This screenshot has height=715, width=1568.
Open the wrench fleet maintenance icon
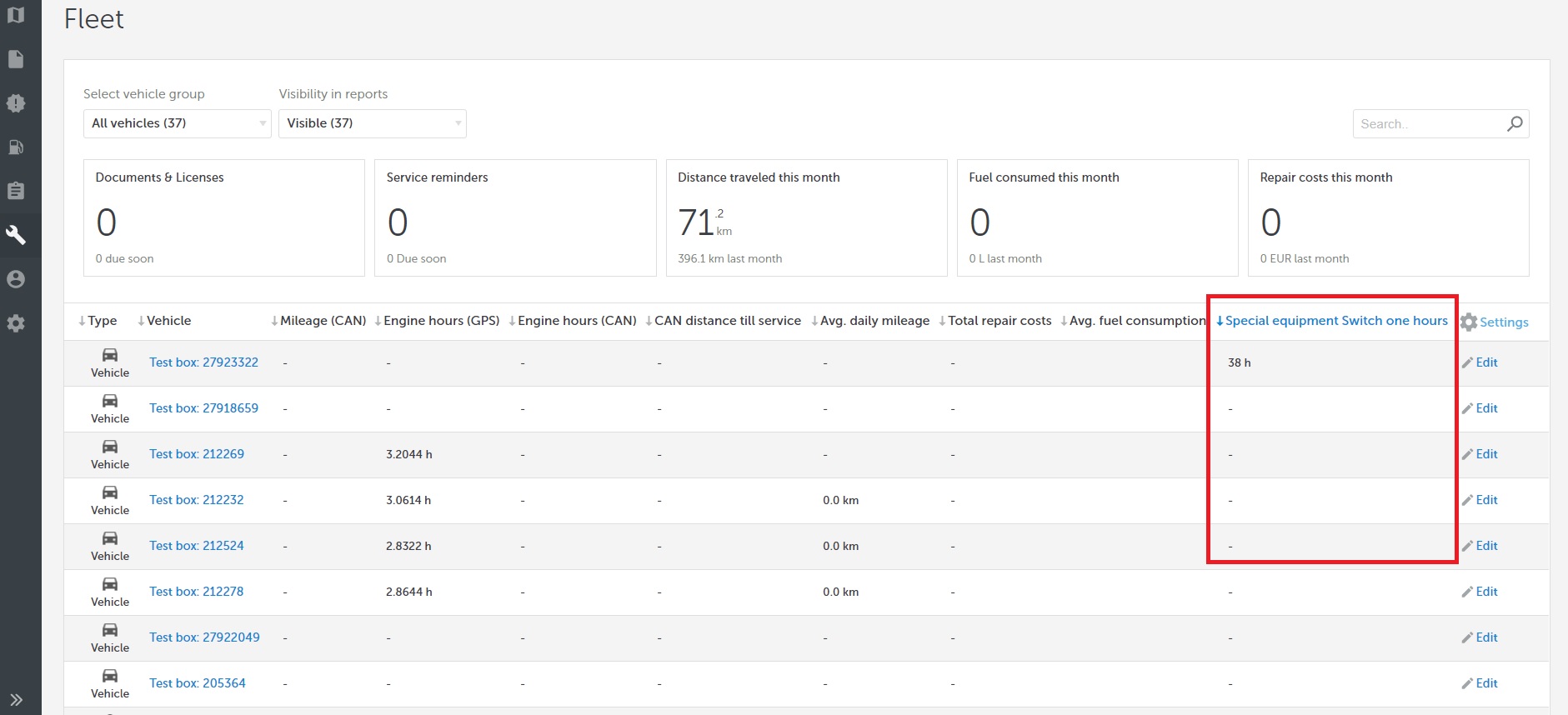16,235
